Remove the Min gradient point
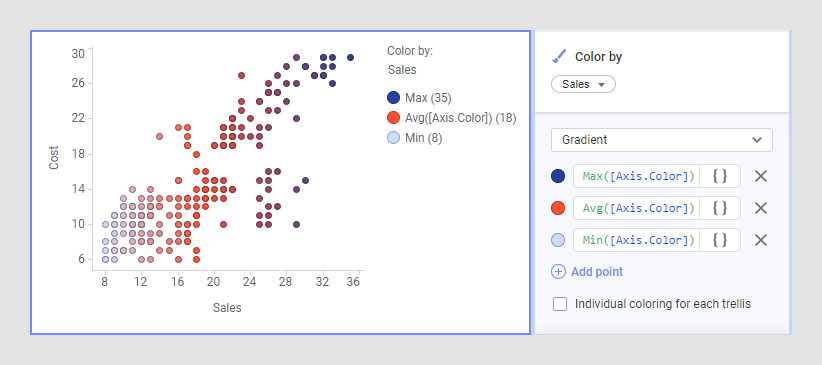 [x=761, y=240]
